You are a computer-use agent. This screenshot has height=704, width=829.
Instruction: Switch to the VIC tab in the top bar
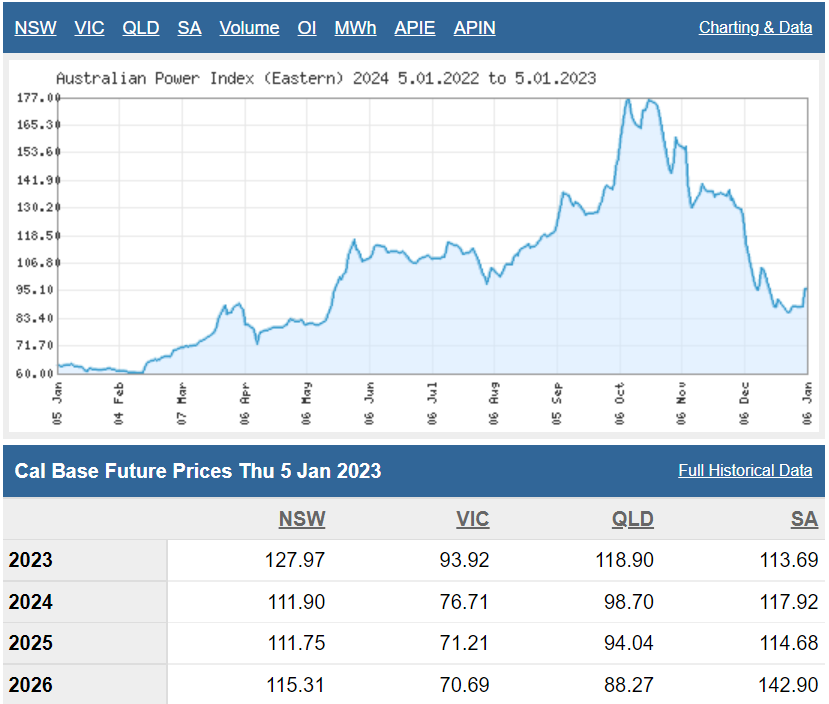tap(89, 28)
